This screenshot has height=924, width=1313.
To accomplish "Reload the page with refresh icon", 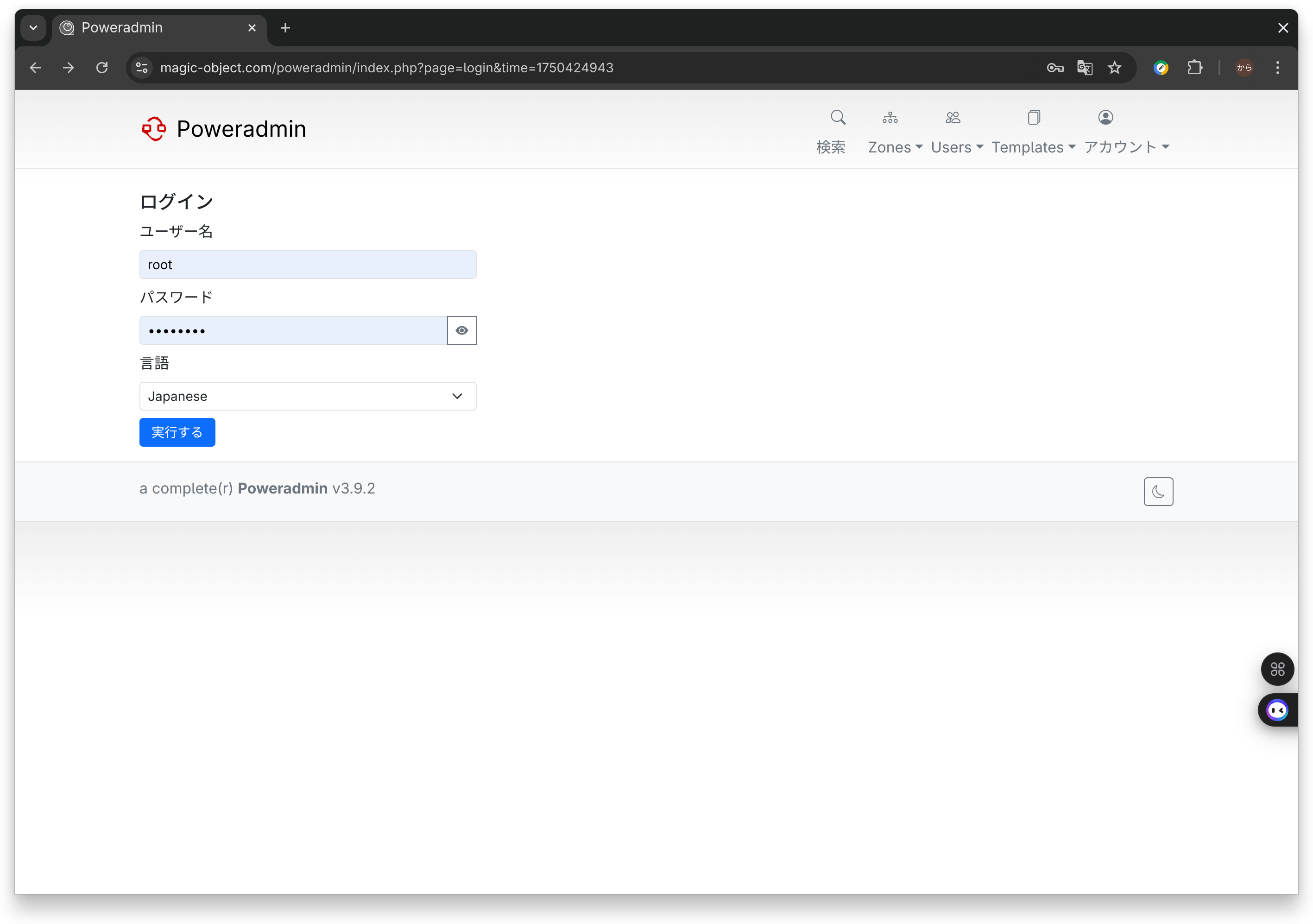I will (x=102, y=68).
